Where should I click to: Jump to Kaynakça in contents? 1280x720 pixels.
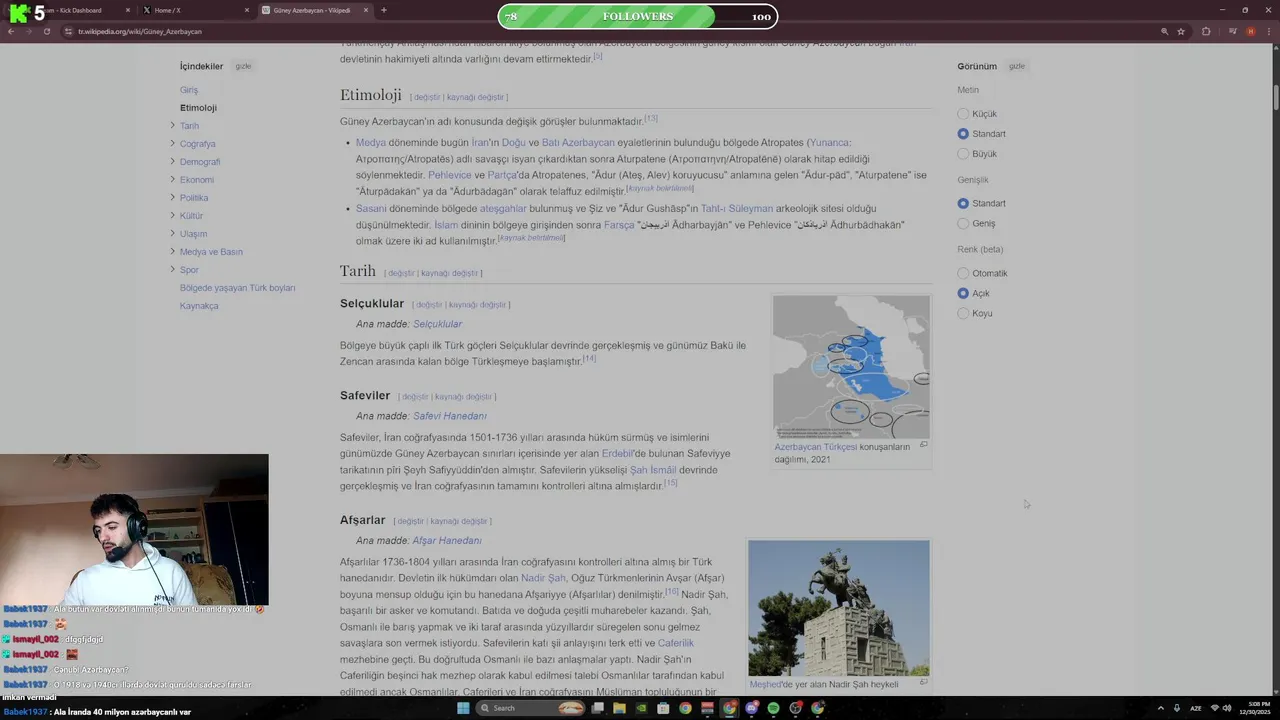199,306
